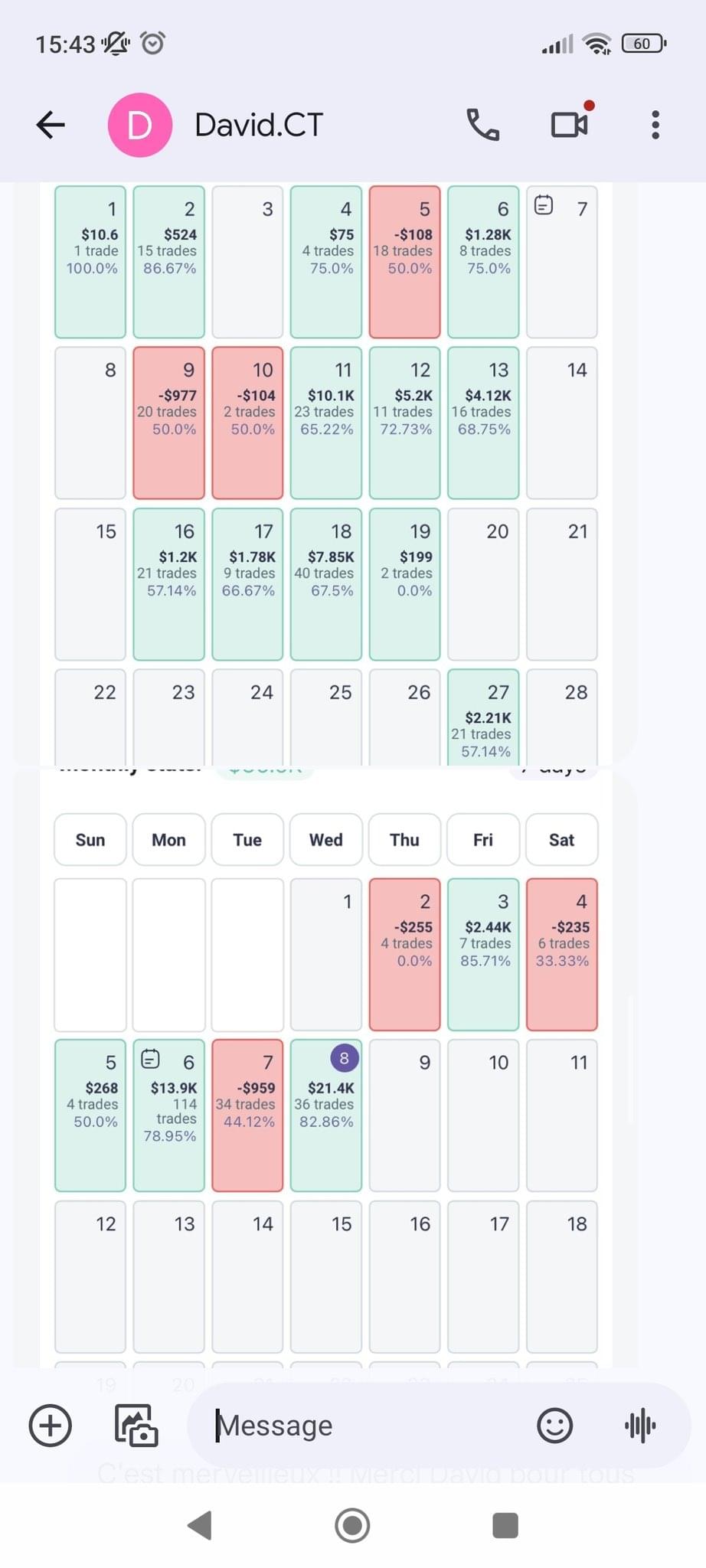Open the emoji picker

point(554,1426)
